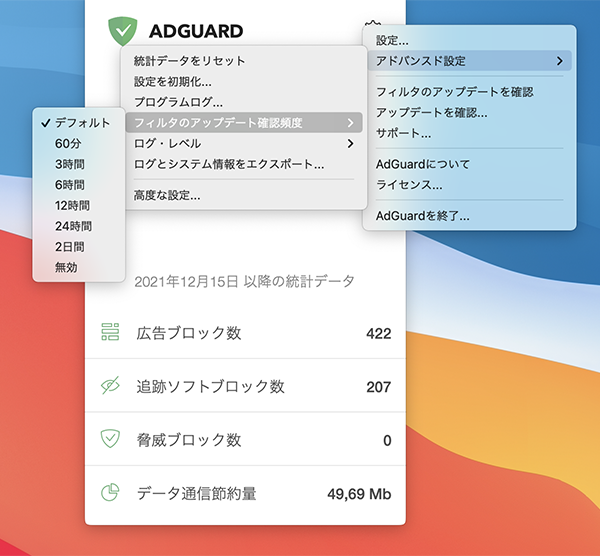600x556 pixels.
Task: Expand アドバンスド設定 submenu arrow
Action: click(x=559, y=61)
